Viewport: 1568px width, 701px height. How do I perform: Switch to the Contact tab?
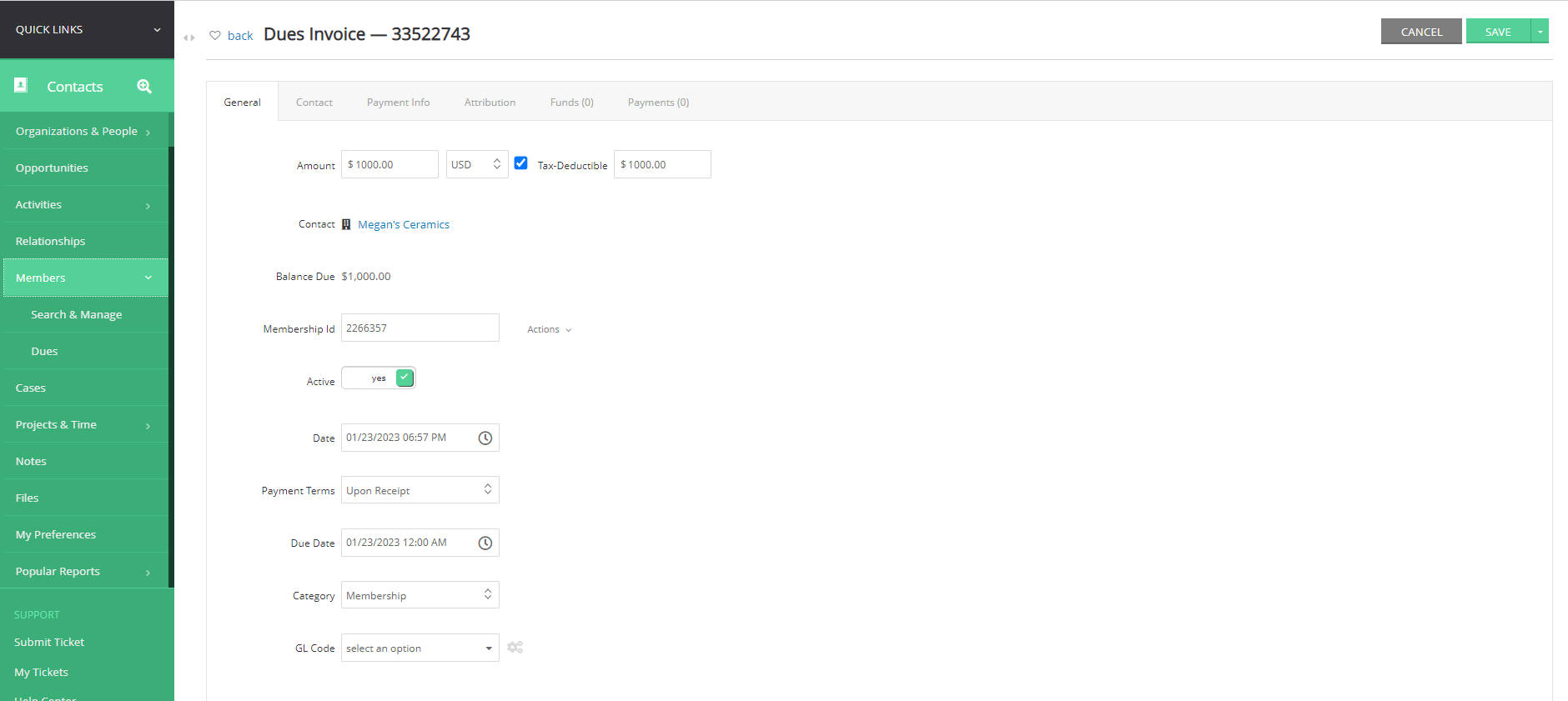[314, 102]
